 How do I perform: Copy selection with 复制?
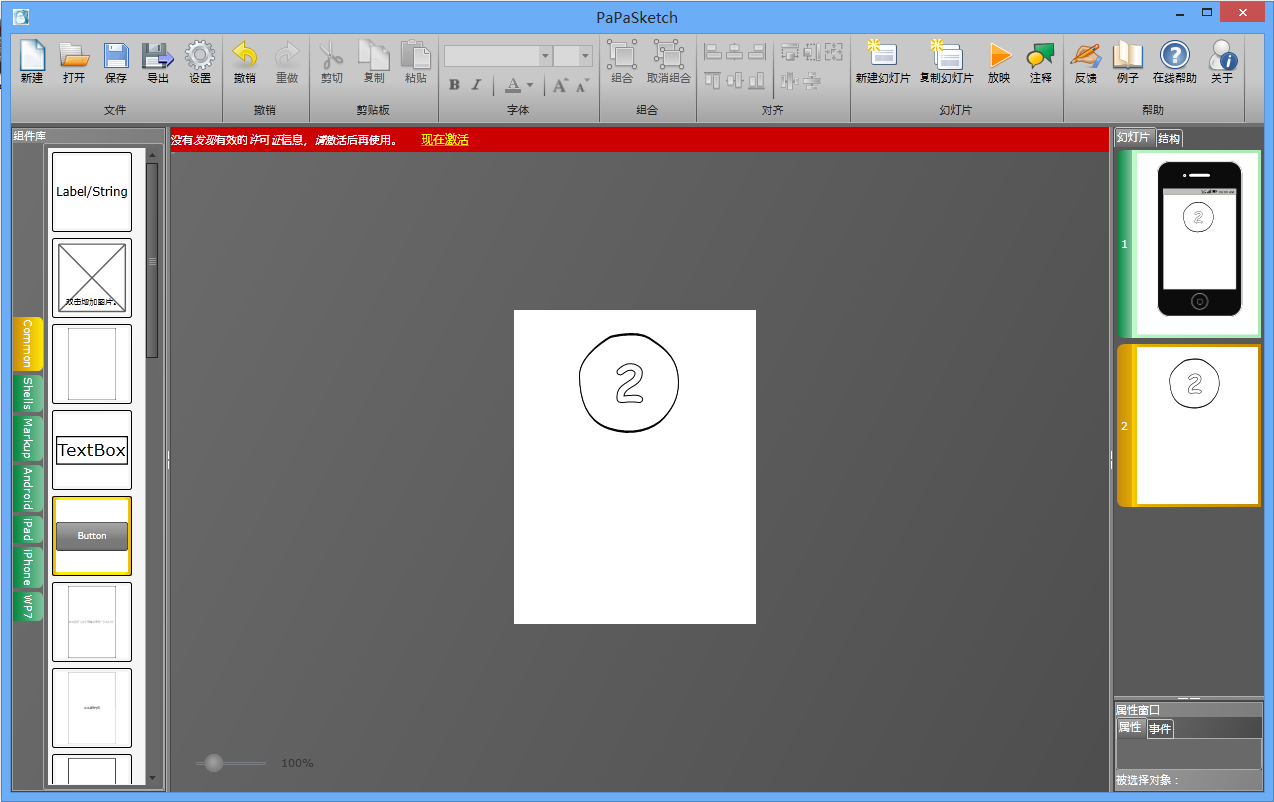[x=374, y=62]
